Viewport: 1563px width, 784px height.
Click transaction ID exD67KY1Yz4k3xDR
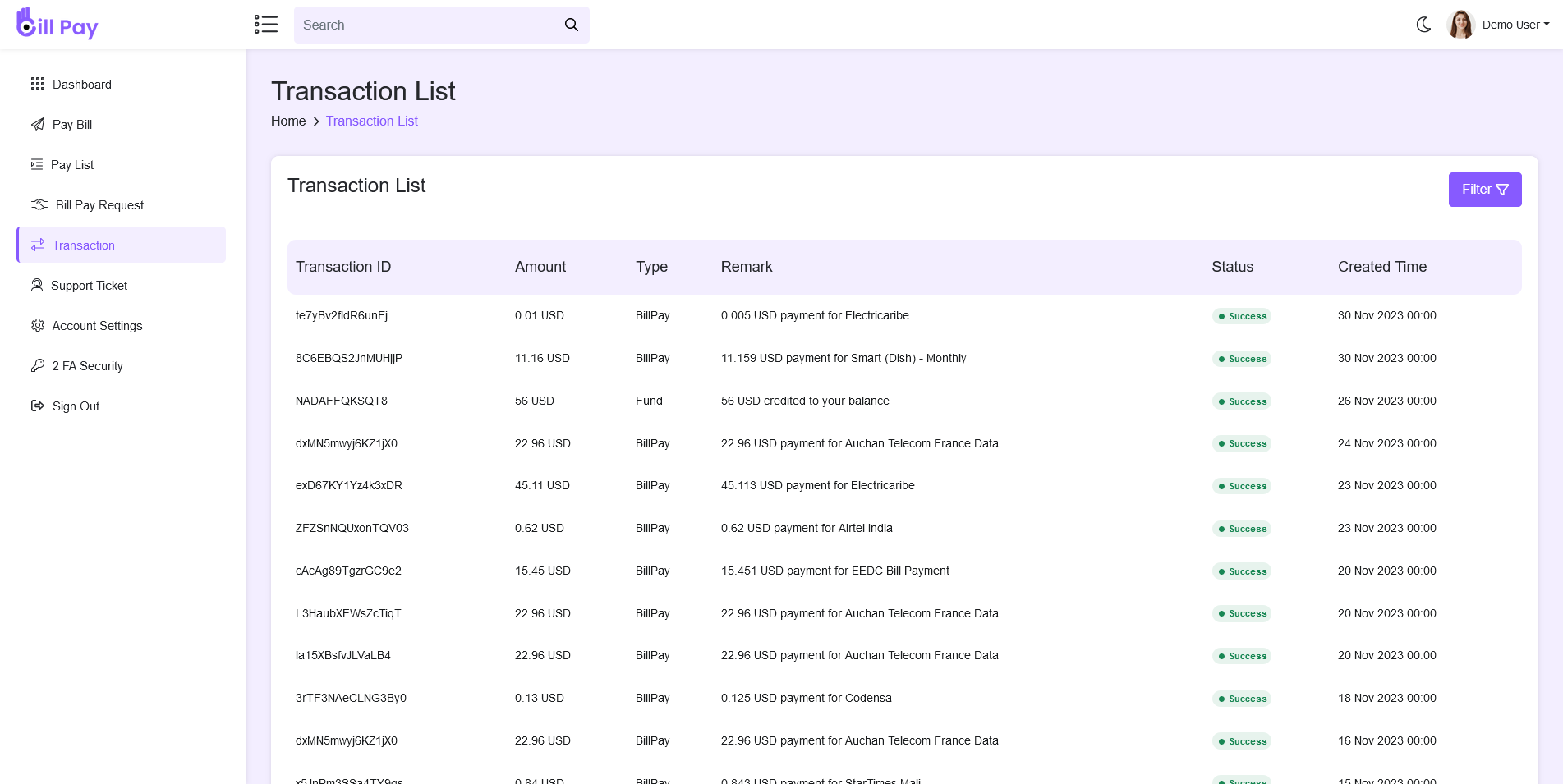(x=349, y=485)
